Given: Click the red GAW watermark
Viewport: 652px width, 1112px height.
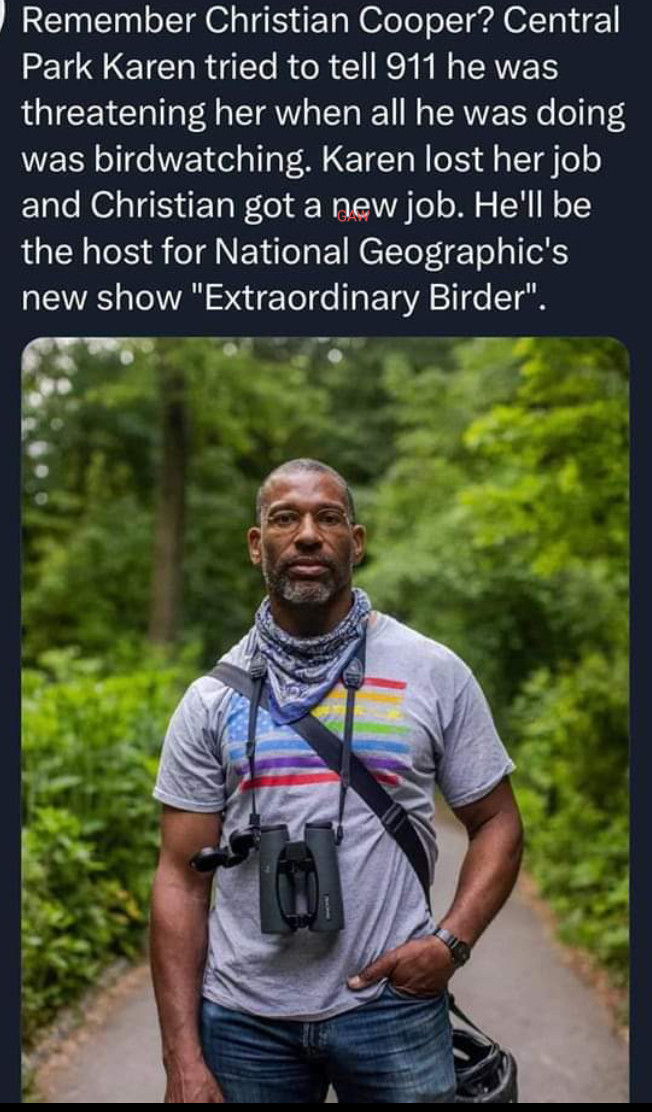Looking at the screenshot, I should [353, 217].
